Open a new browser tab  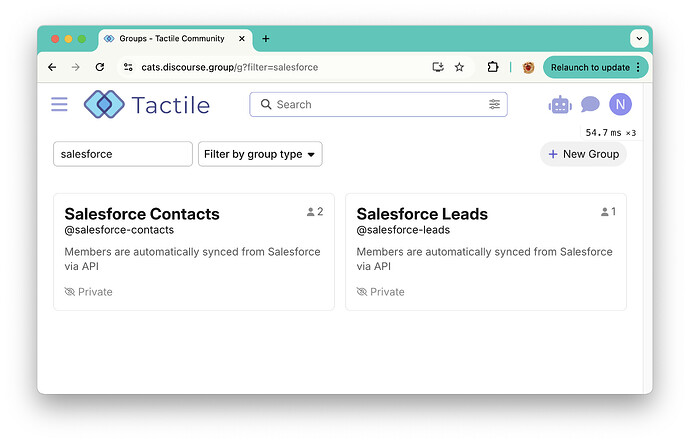pos(266,39)
